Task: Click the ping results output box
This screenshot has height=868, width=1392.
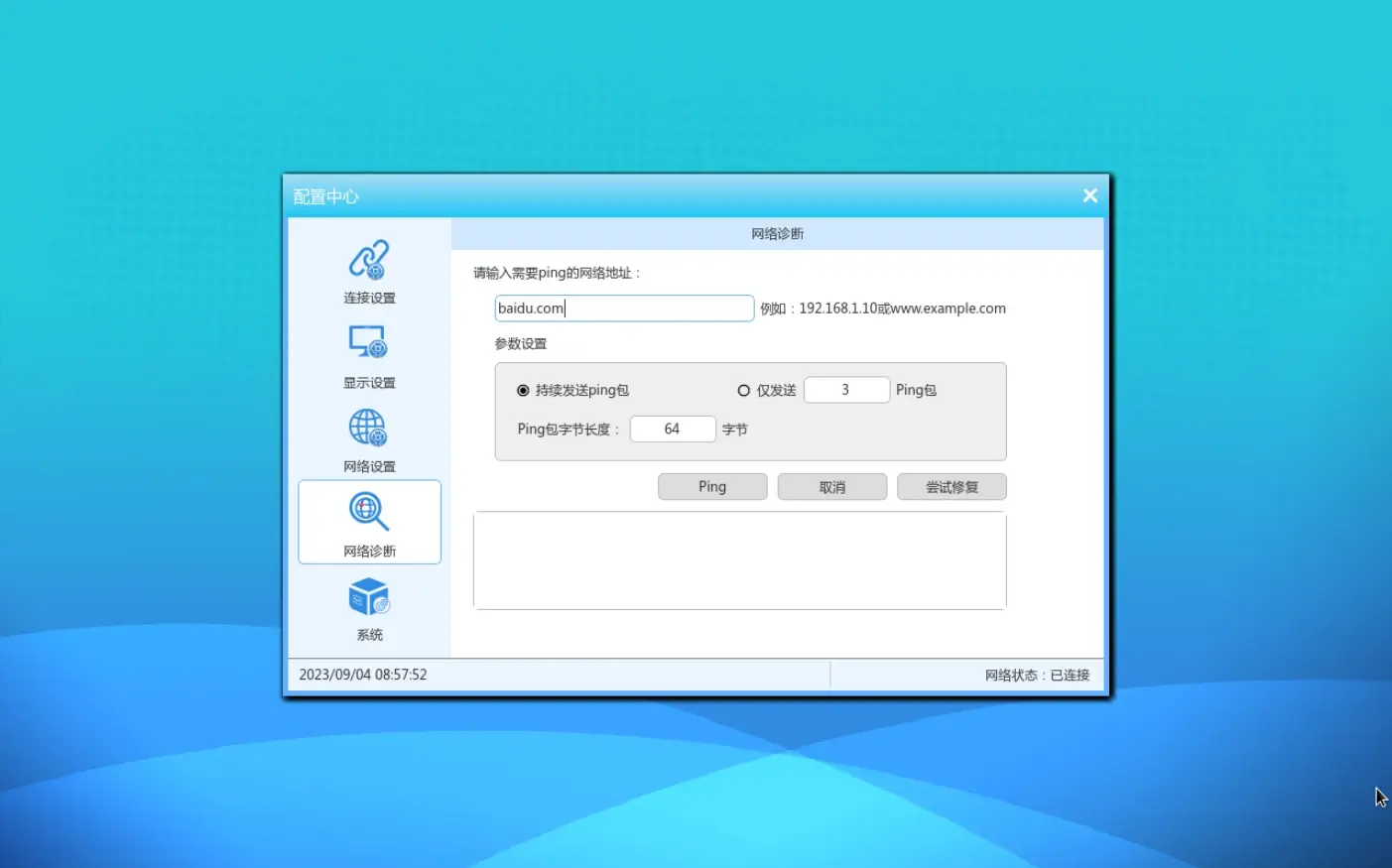Action: [740, 560]
